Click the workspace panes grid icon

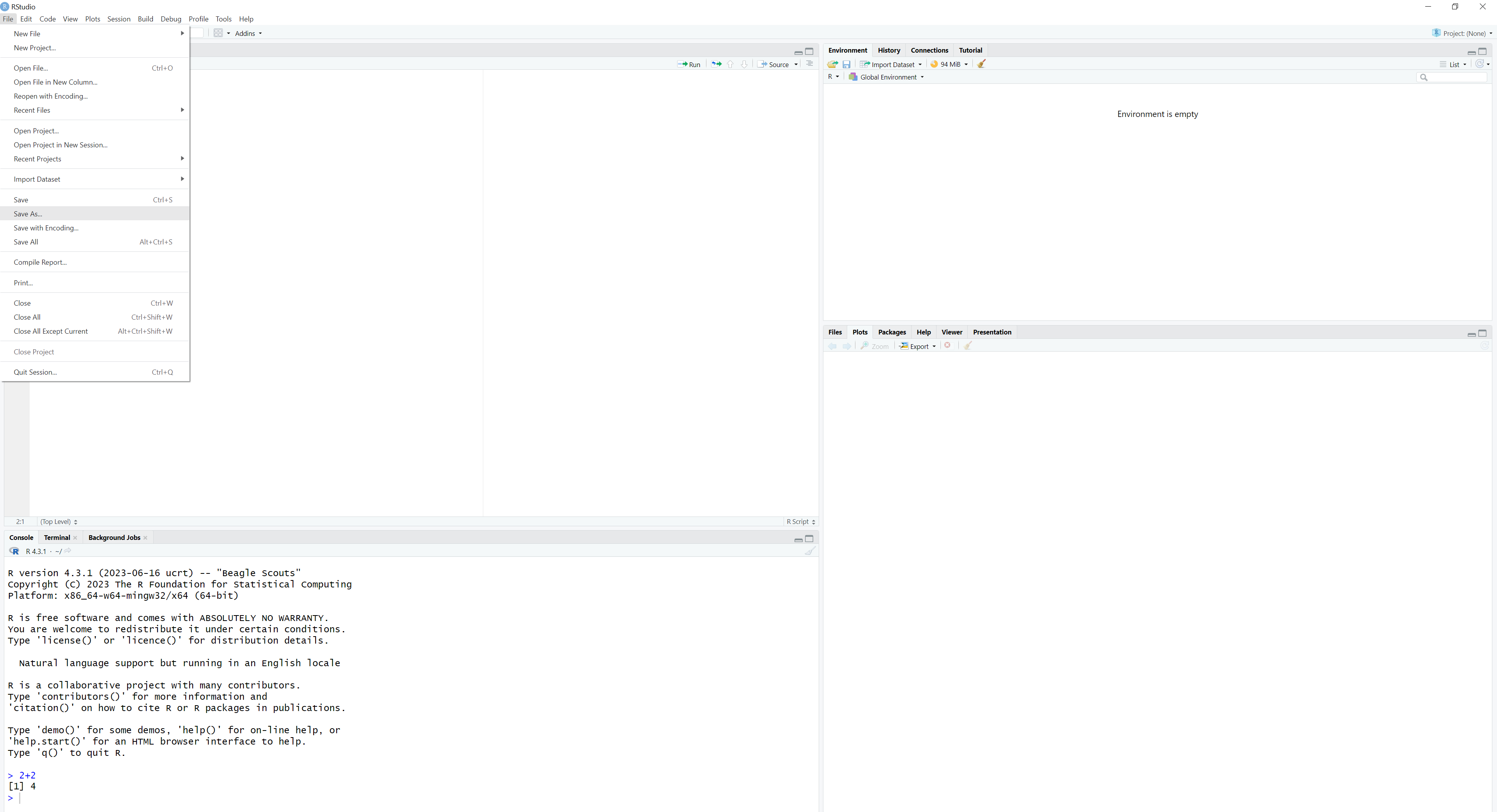click(218, 33)
